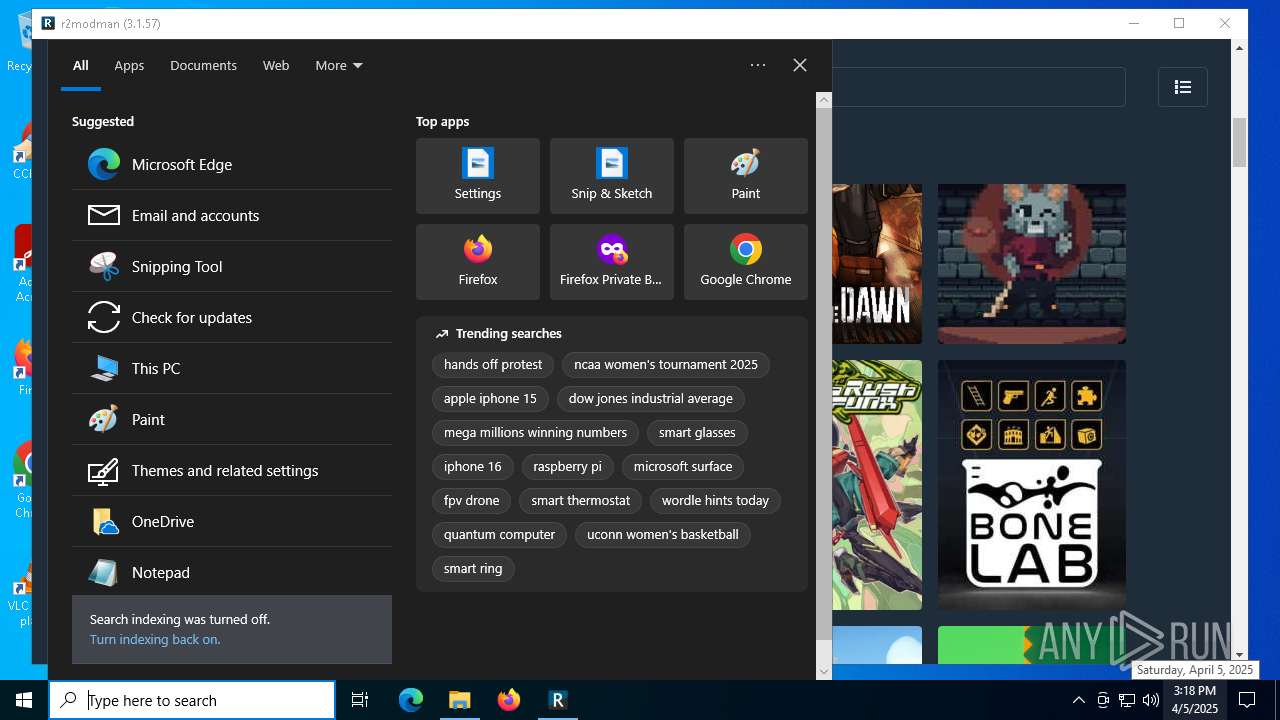
Task: Open File Explorer on taskbar
Action: (x=460, y=700)
